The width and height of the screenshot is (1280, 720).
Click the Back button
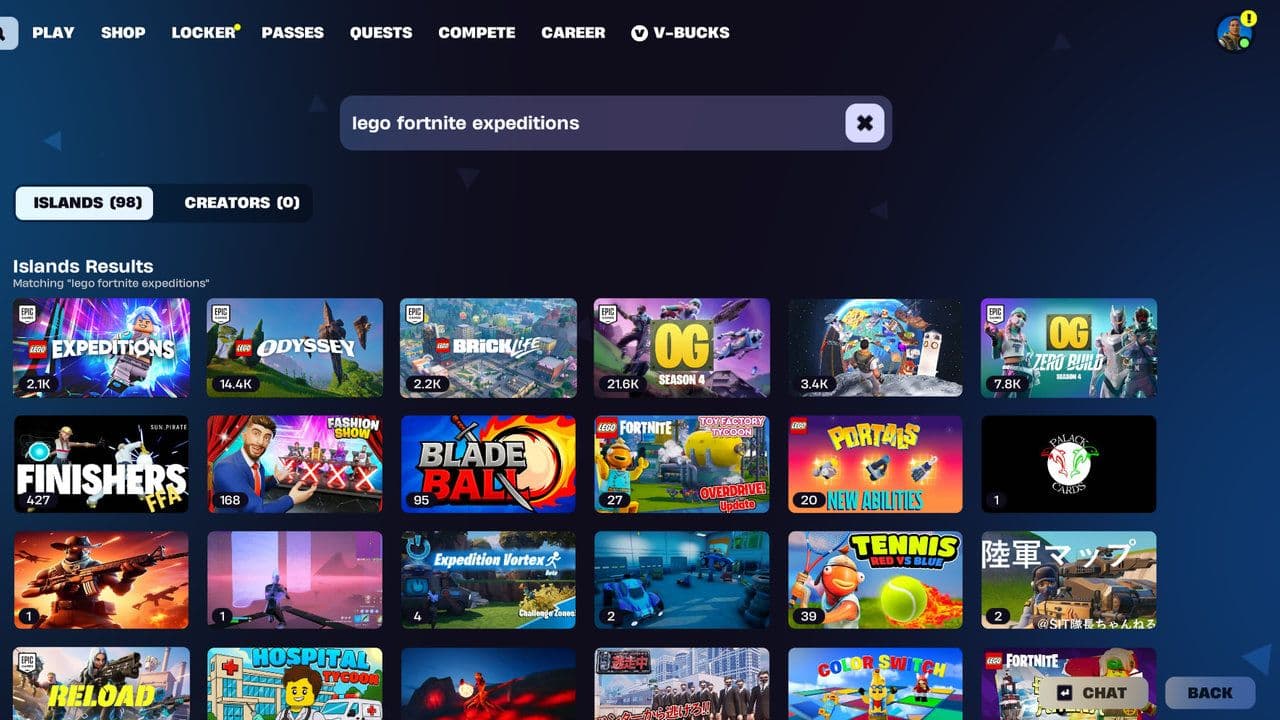pyautogui.click(x=1210, y=692)
